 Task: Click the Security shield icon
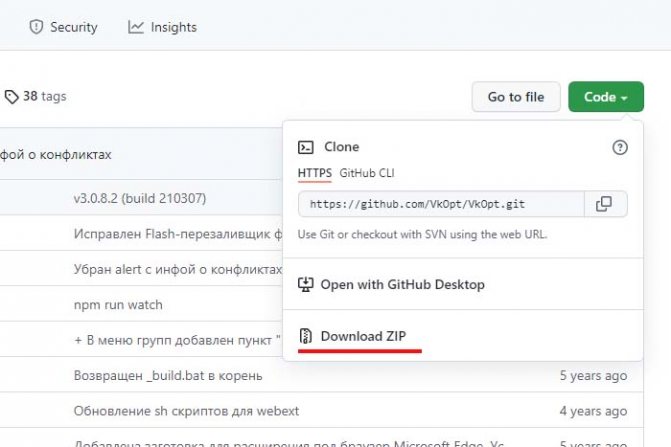pos(36,27)
